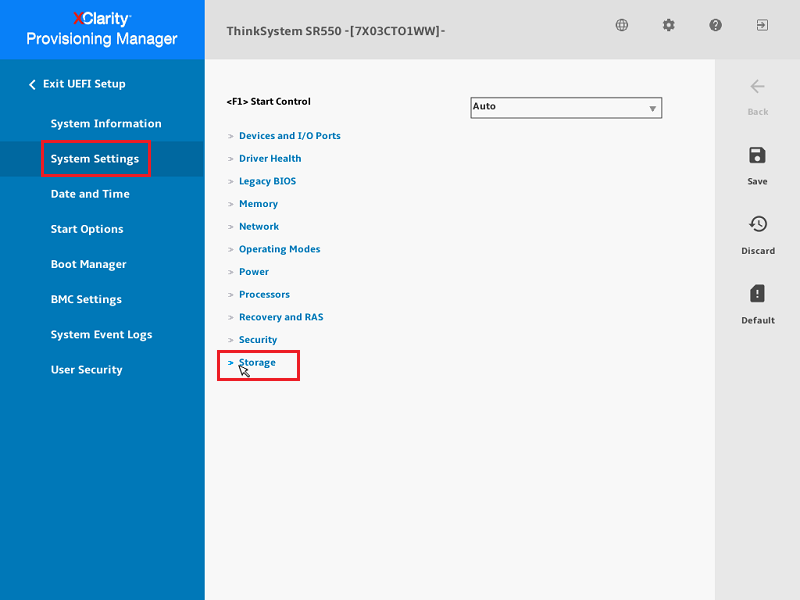
Task: Click the Save floppy disk icon
Action: click(757, 156)
